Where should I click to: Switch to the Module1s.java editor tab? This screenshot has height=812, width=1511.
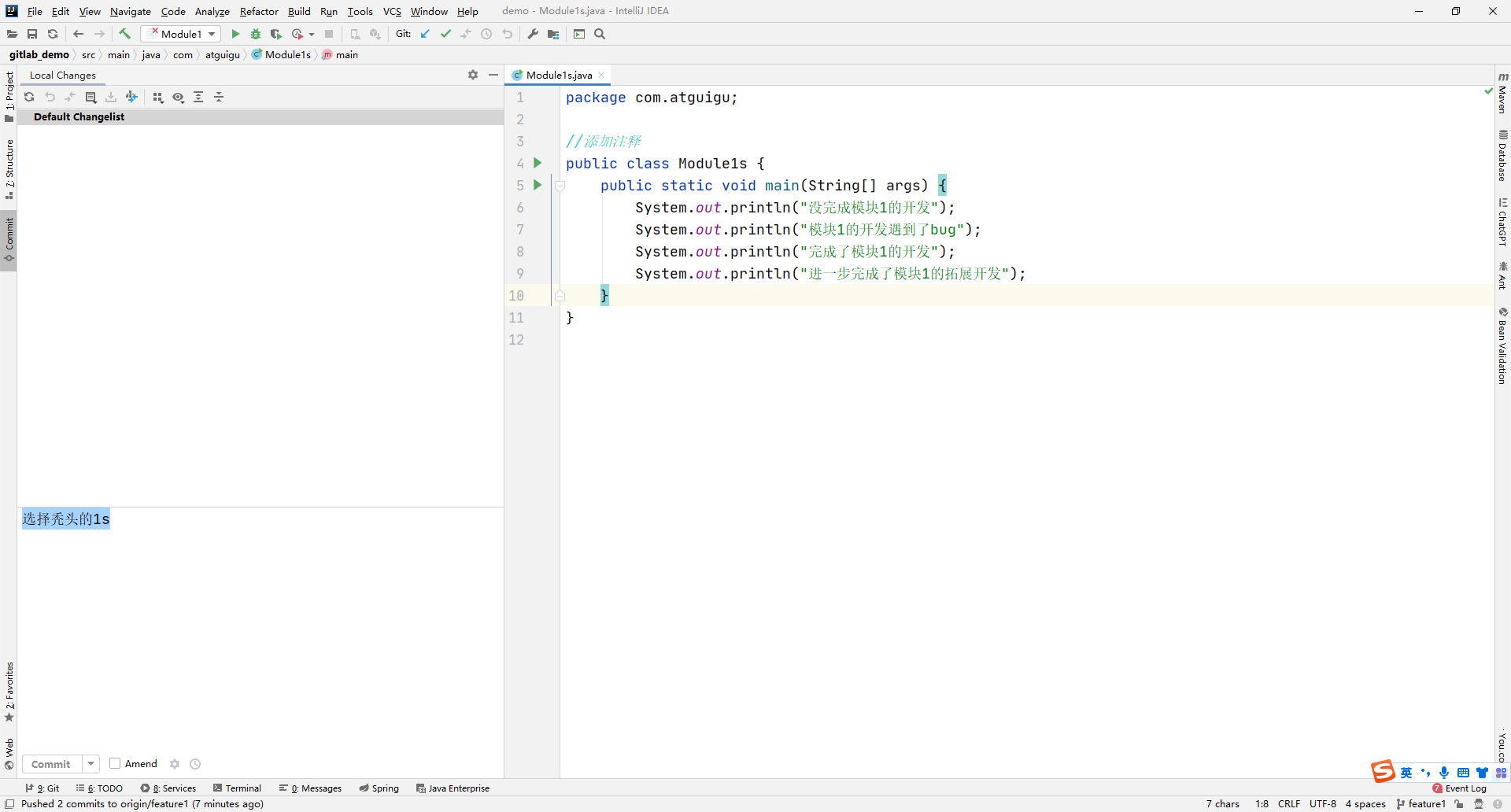pyautogui.click(x=559, y=75)
